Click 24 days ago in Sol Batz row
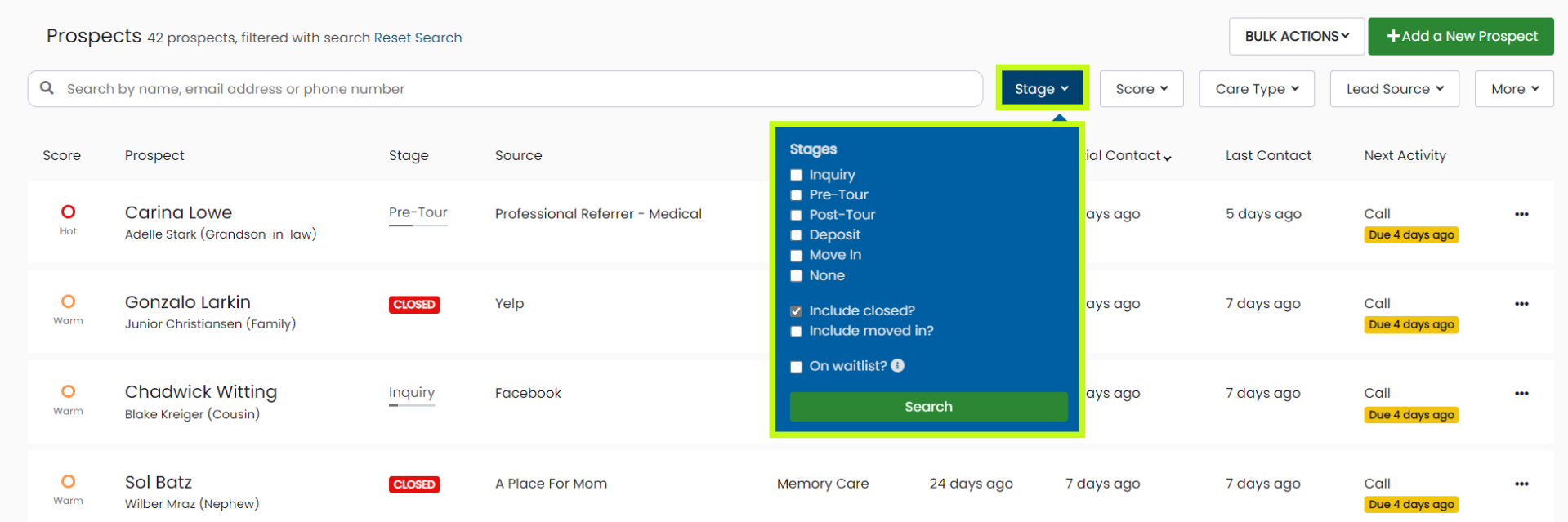The height and width of the screenshot is (522, 1568). 971,484
